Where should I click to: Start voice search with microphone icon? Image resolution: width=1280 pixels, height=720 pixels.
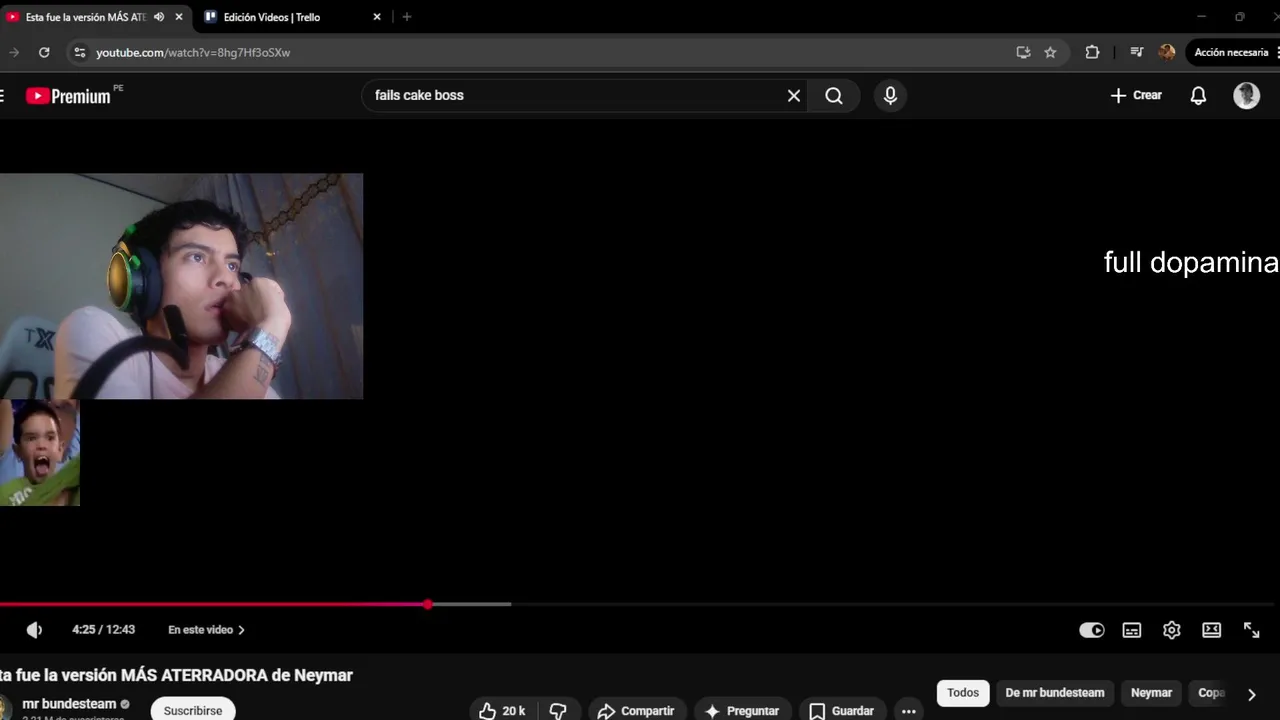pos(890,96)
